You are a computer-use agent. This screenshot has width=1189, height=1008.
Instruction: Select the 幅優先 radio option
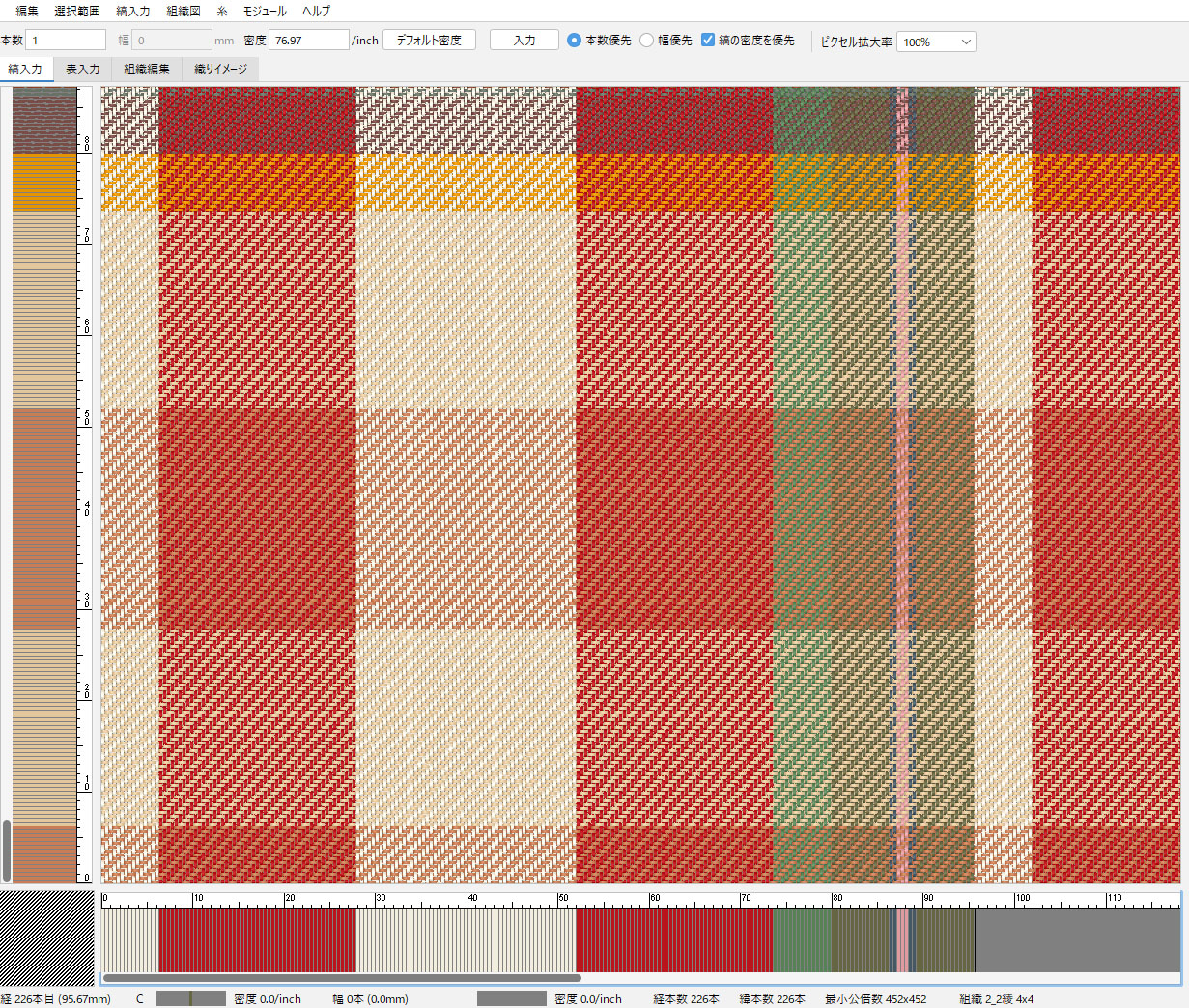point(647,41)
